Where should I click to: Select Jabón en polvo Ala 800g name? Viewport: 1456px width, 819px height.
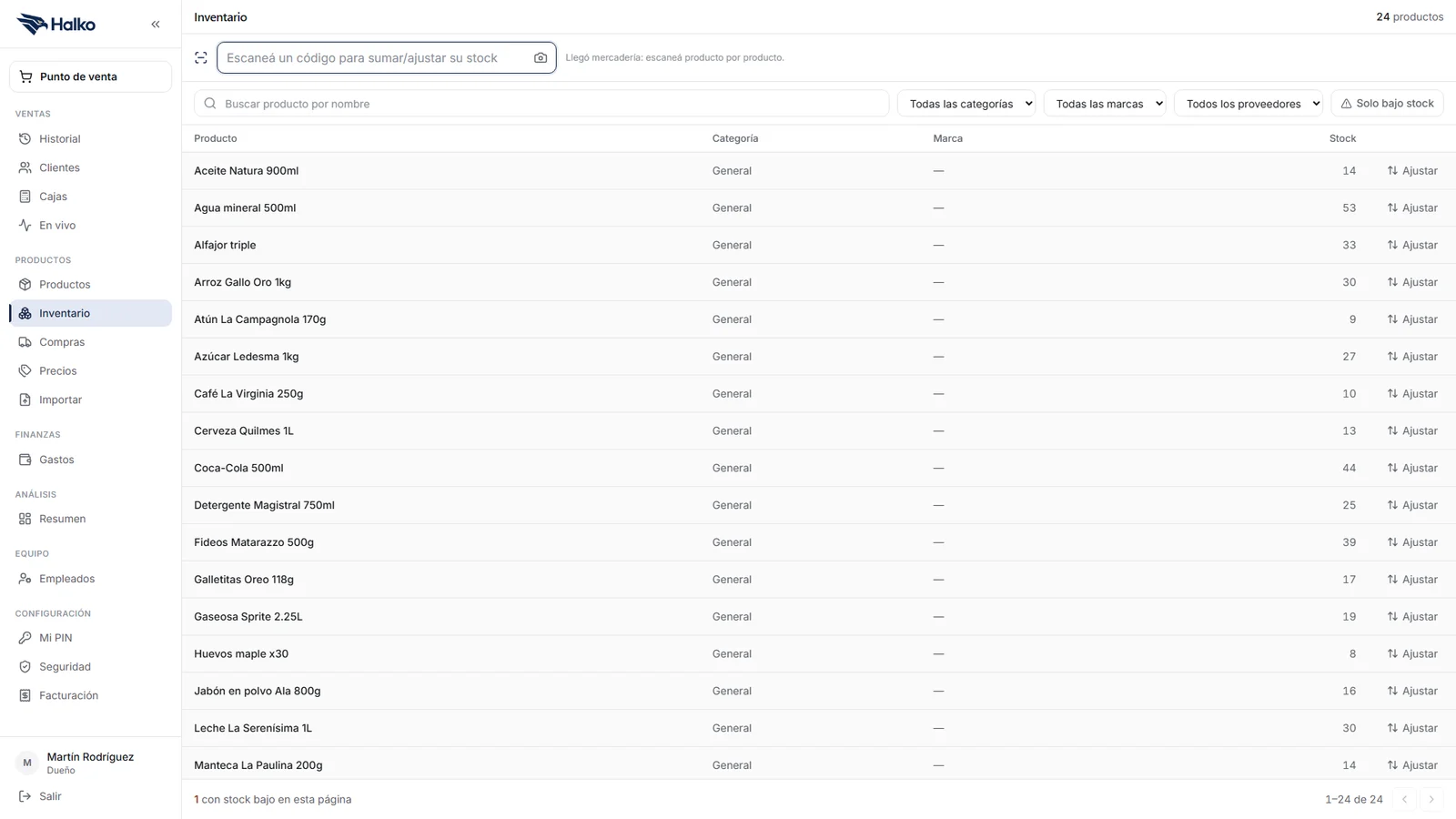258,691
